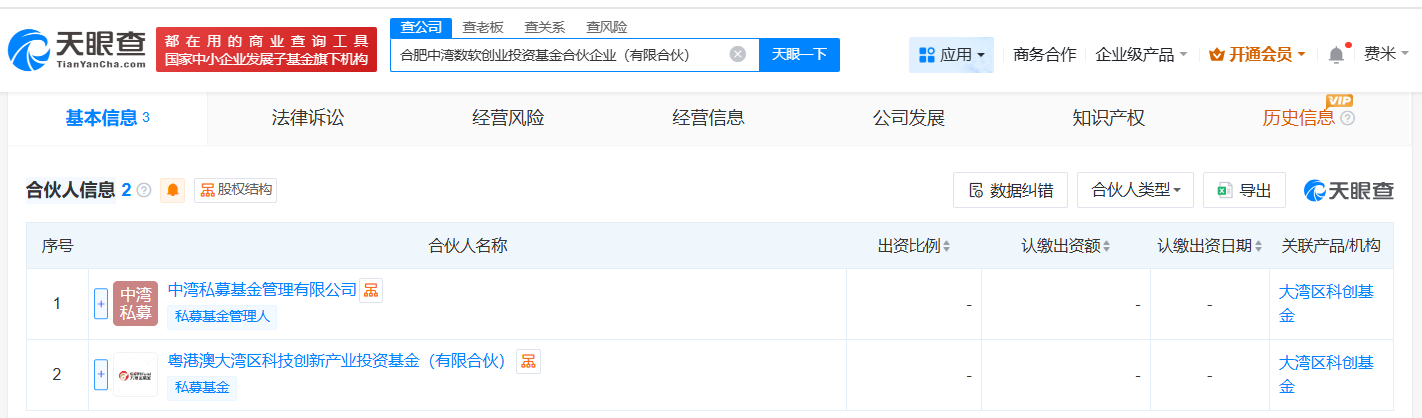The height and width of the screenshot is (418, 1422).
Task: Switch to 经营风险 tab
Action: pos(508,118)
